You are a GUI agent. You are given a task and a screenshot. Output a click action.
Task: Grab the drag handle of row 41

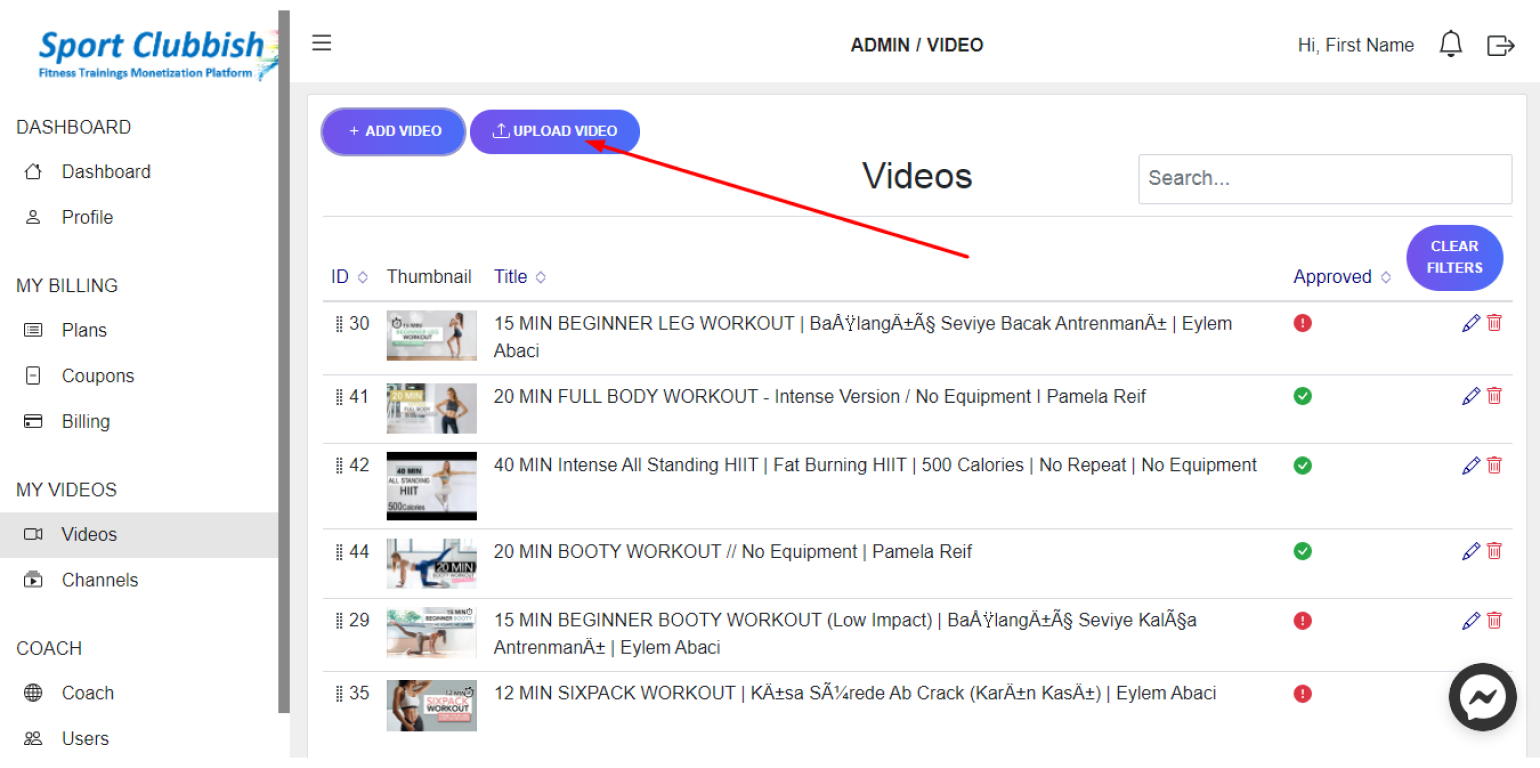point(339,397)
